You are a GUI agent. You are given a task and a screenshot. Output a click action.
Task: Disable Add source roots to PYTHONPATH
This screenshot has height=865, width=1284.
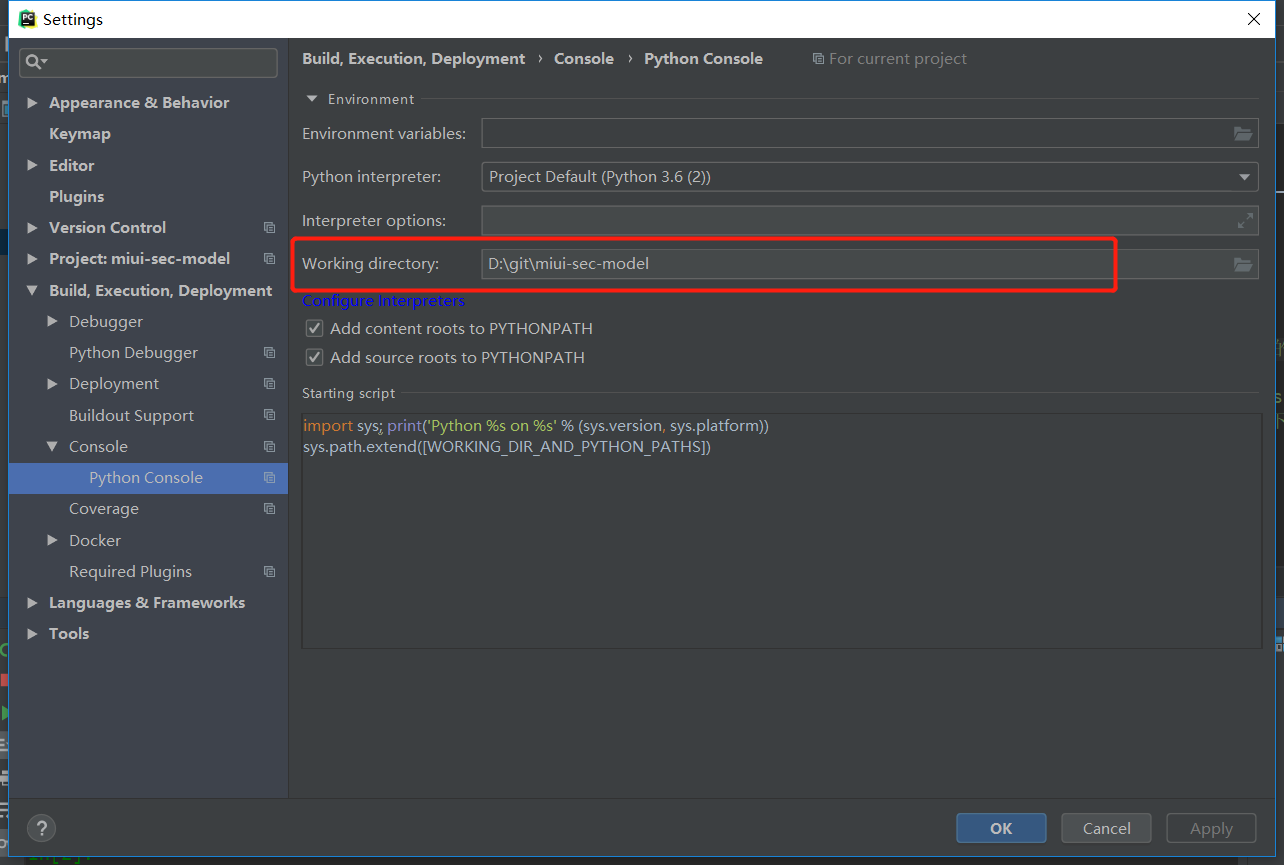pos(314,356)
